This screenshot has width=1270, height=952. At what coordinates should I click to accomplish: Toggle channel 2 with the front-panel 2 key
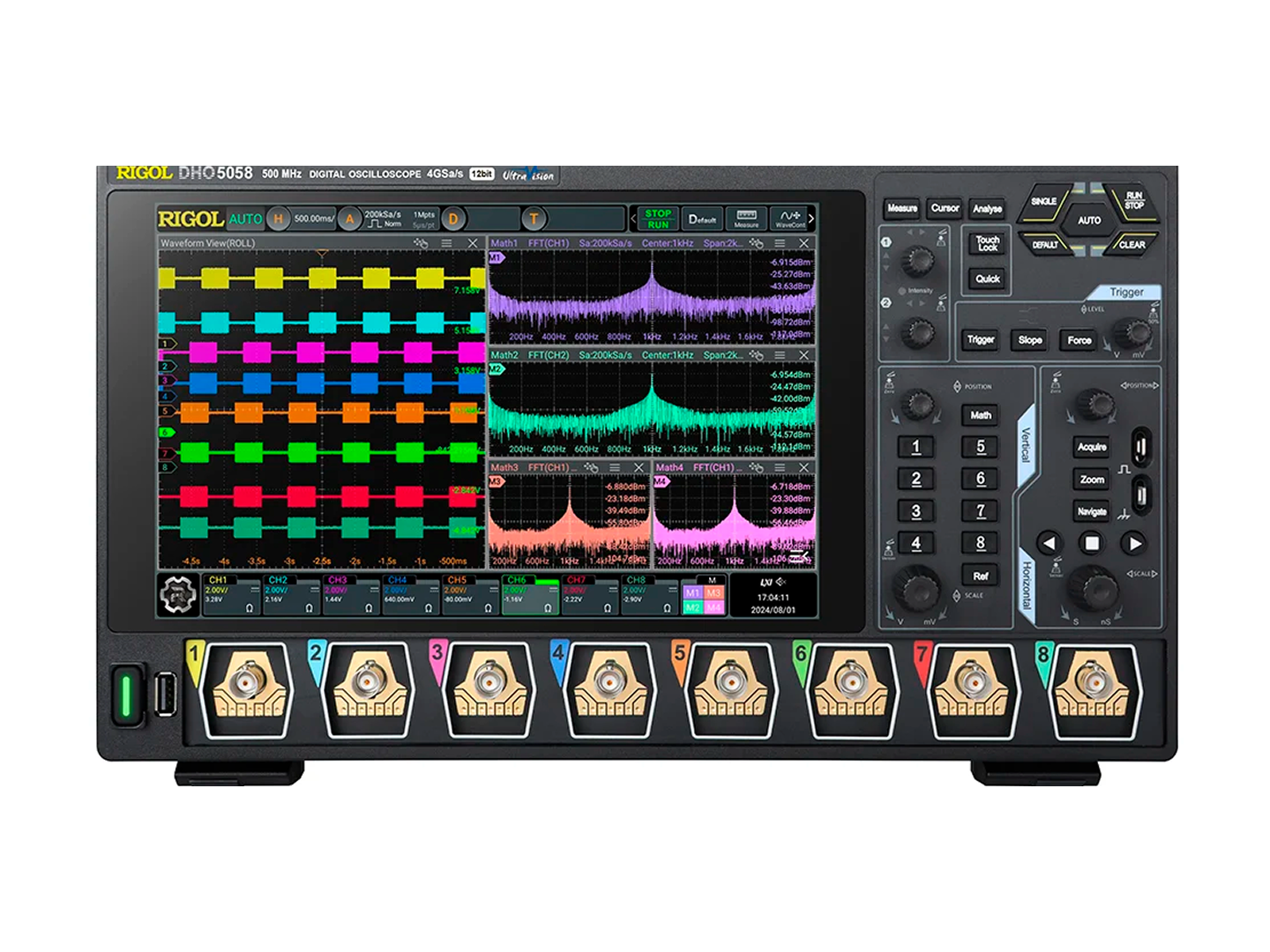(915, 479)
